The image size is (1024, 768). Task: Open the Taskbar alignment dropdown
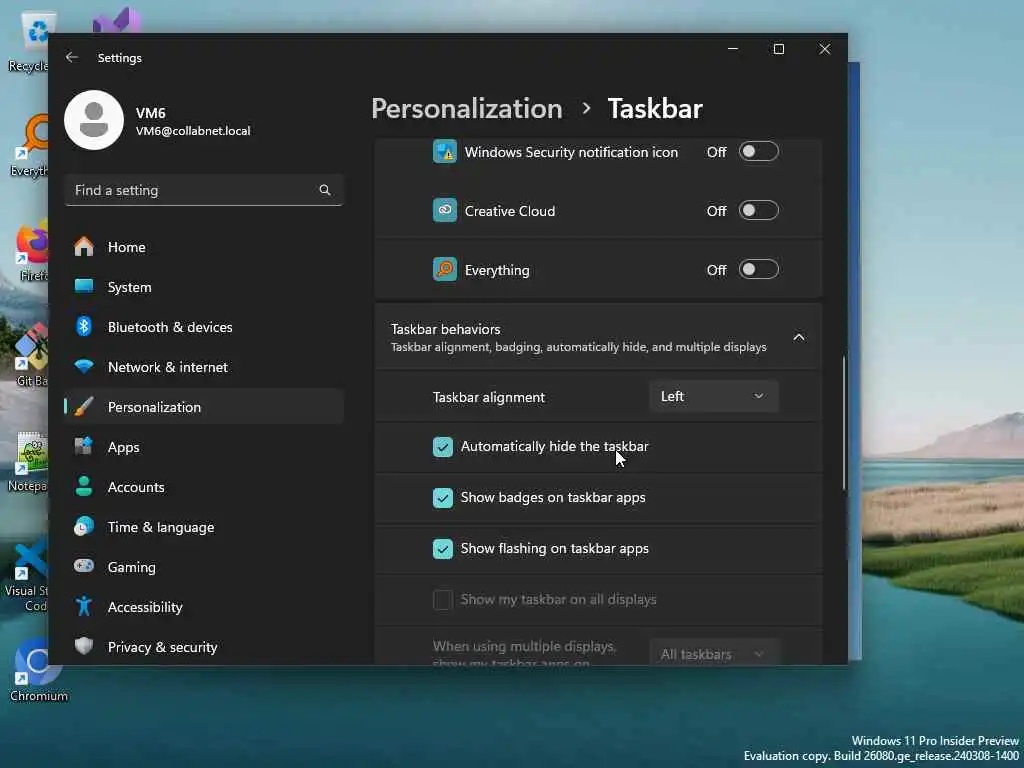(714, 396)
